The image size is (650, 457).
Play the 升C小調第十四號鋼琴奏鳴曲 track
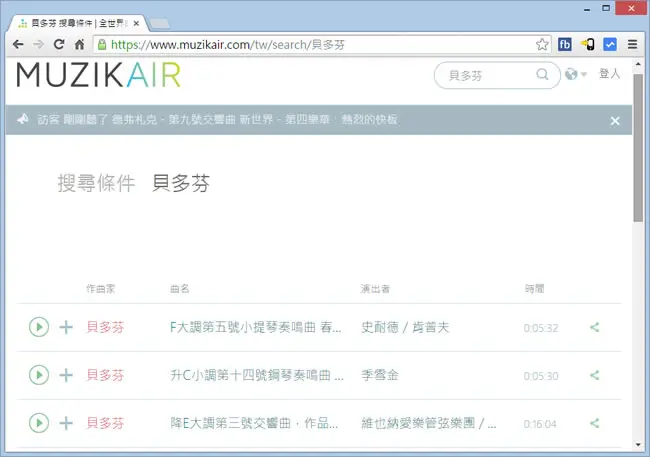[x=39, y=375]
